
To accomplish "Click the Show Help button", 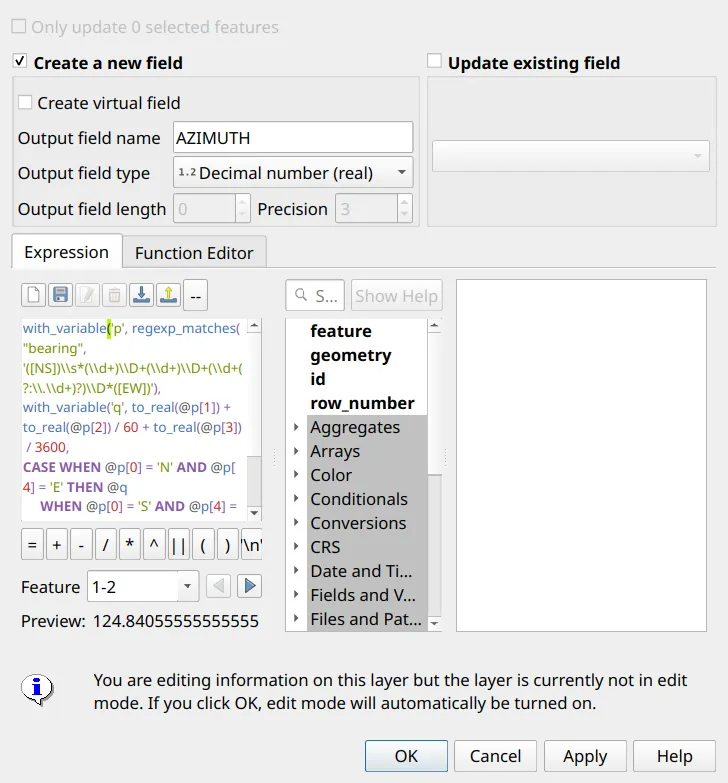I will point(396,296).
